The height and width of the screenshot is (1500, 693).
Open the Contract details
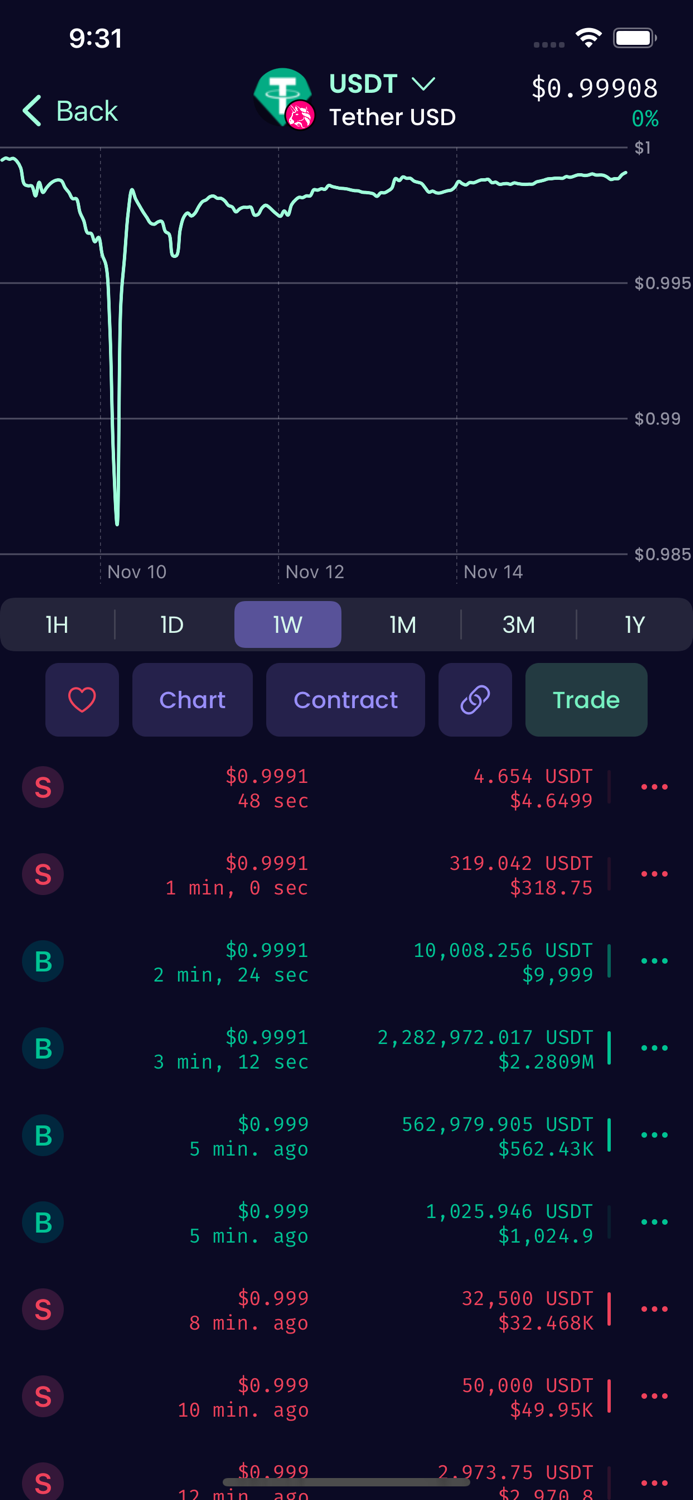tap(345, 700)
